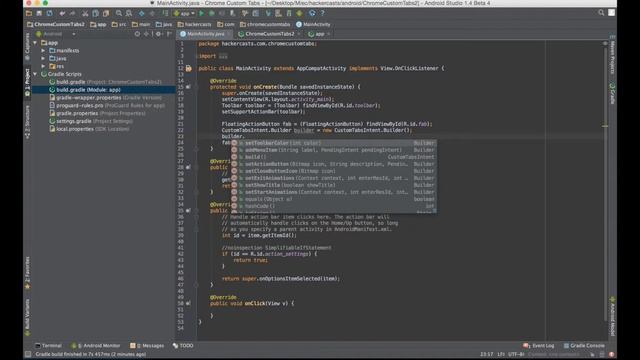
Task: Click the hackercasts breadcrumb folder
Action: pyautogui.click(x=194, y=24)
